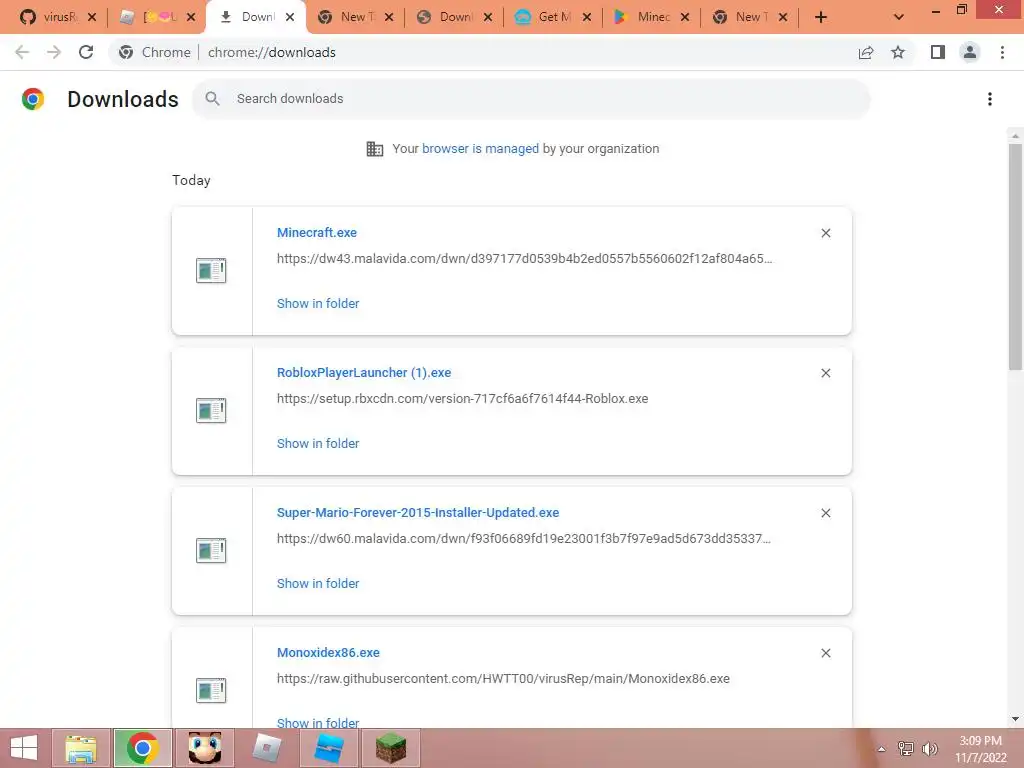Screen dimensions: 1024x768
Task: Click the malavida URL for Minecraft.exe
Action: tap(524, 259)
